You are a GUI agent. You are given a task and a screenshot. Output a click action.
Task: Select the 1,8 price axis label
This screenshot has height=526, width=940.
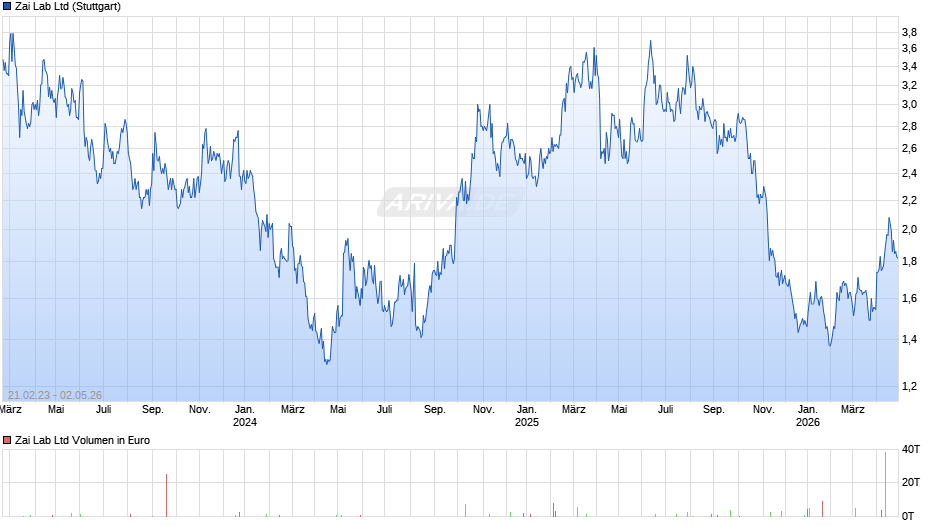[909, 262]
